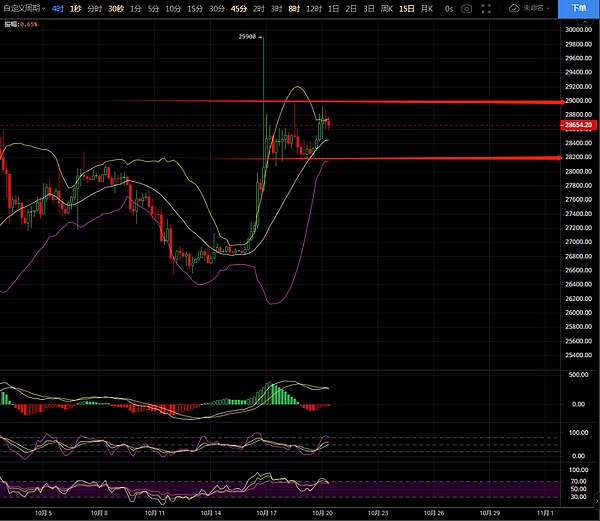The height and width of the screenshot is (521, 600).
Task: Select the 30秒 interval
Action: [115, 8]
